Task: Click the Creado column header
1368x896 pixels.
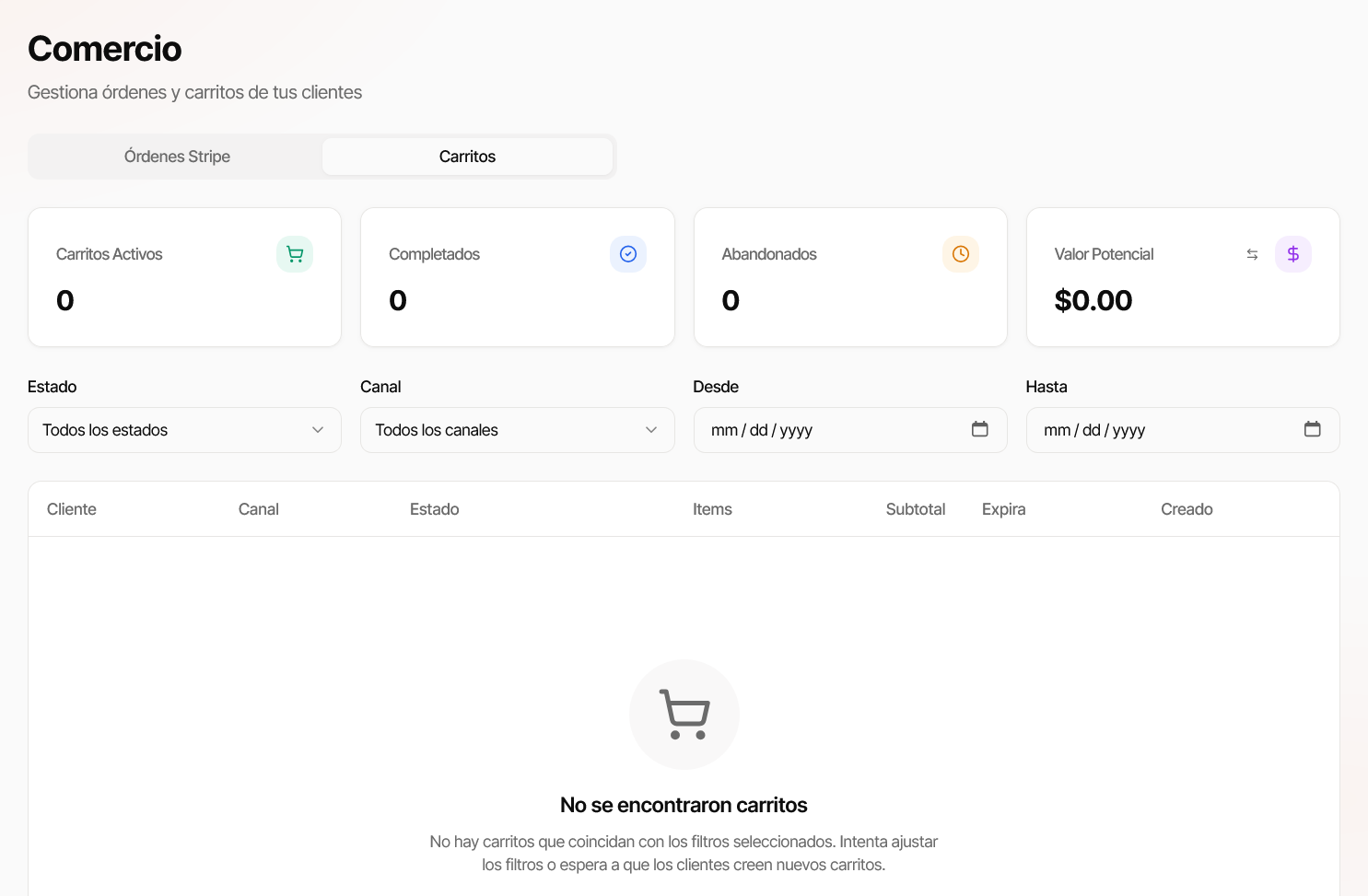Action: (1187, 509)
